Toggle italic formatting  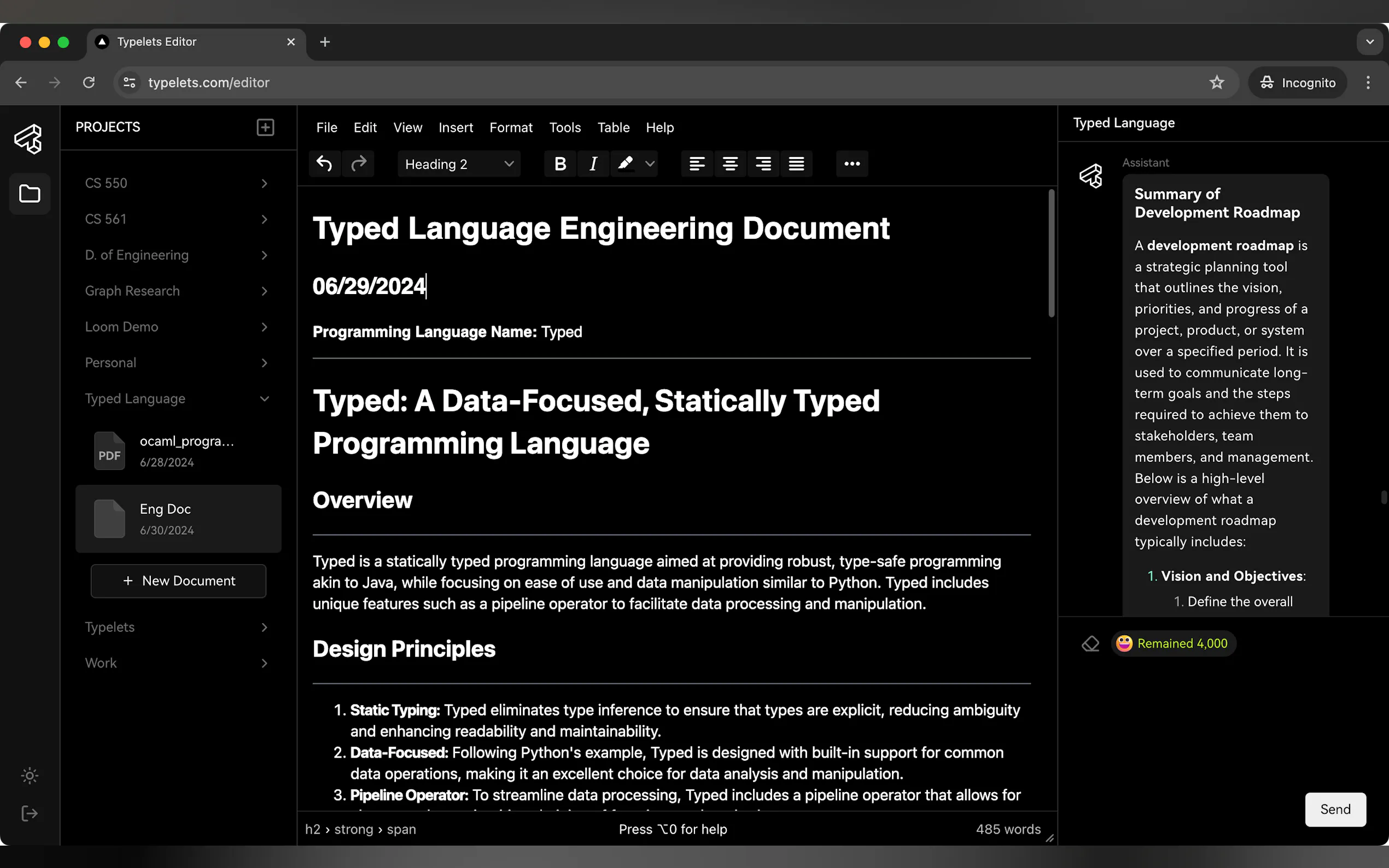pyautogui.click(x=593, y=164)
